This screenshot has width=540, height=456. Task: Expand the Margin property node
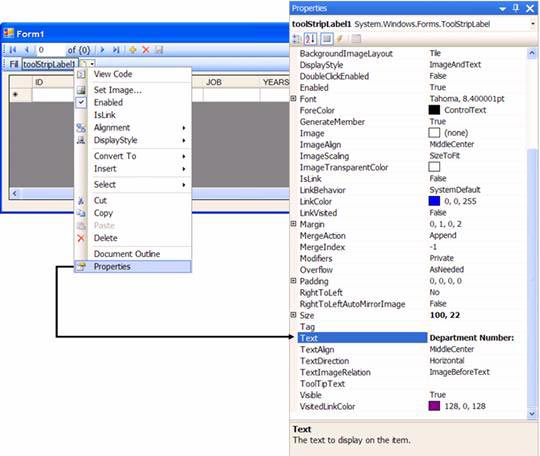point(293,224)
